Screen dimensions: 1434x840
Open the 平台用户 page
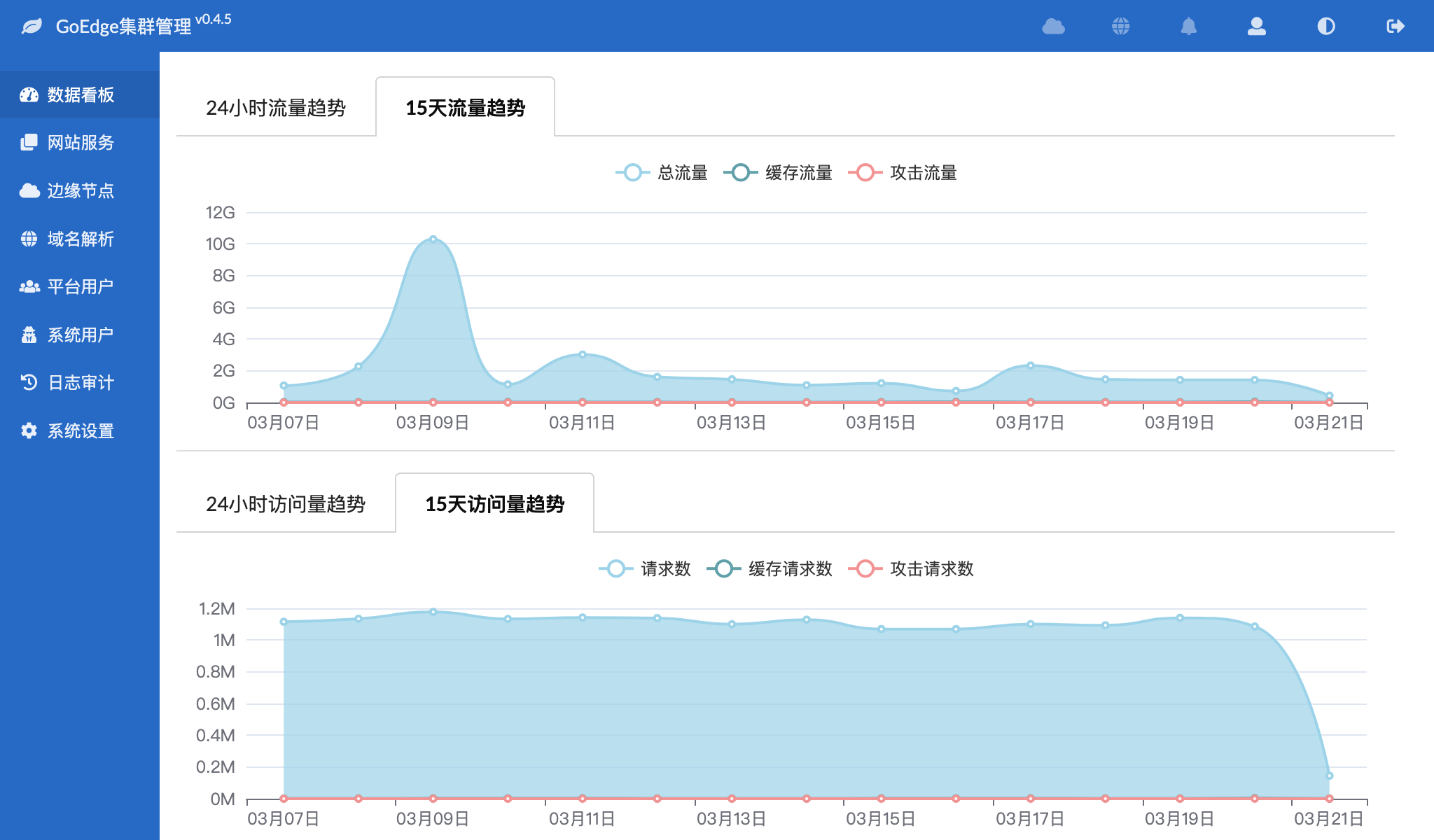point(80,286)
